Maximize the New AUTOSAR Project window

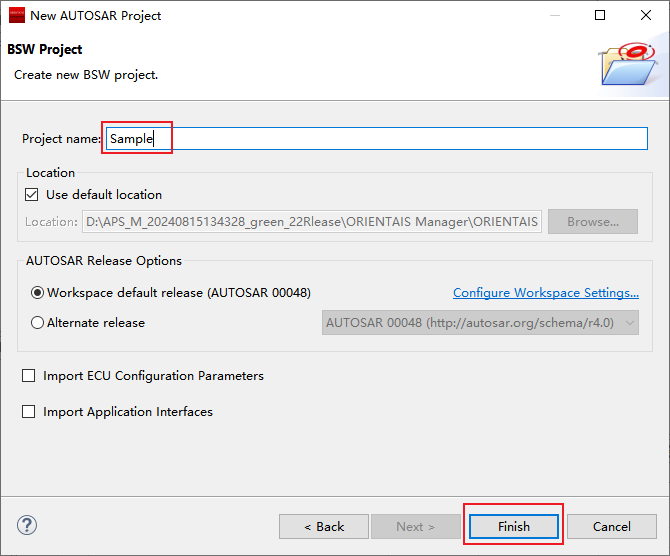(600, 15)
